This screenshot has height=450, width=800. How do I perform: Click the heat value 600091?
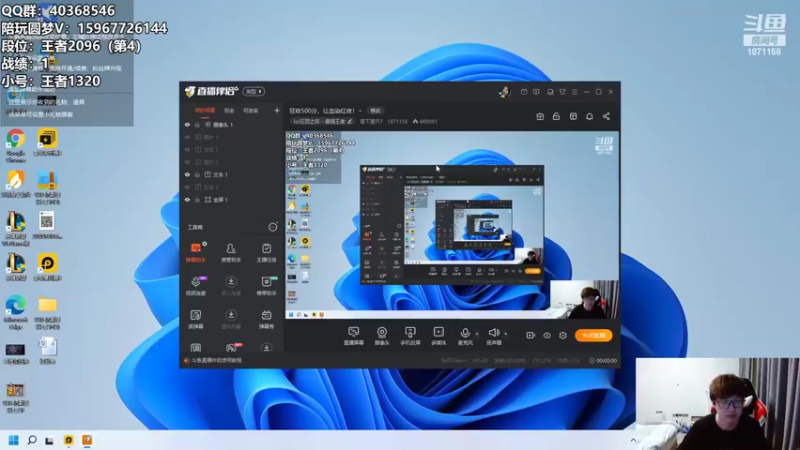(428, 121)
